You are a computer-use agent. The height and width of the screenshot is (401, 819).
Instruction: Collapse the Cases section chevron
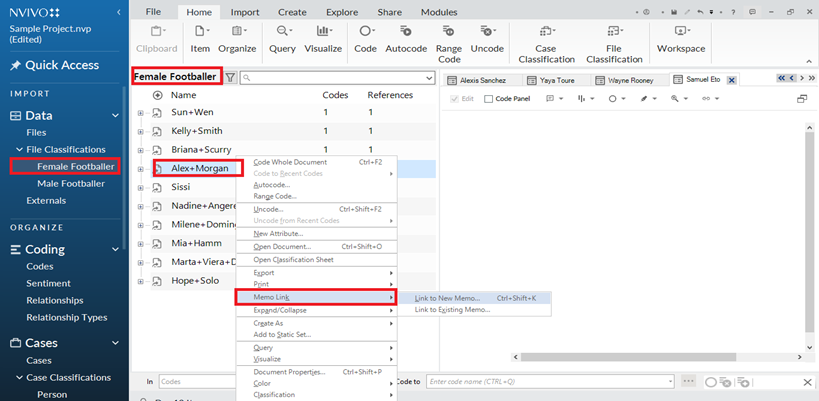click(115, 343)
